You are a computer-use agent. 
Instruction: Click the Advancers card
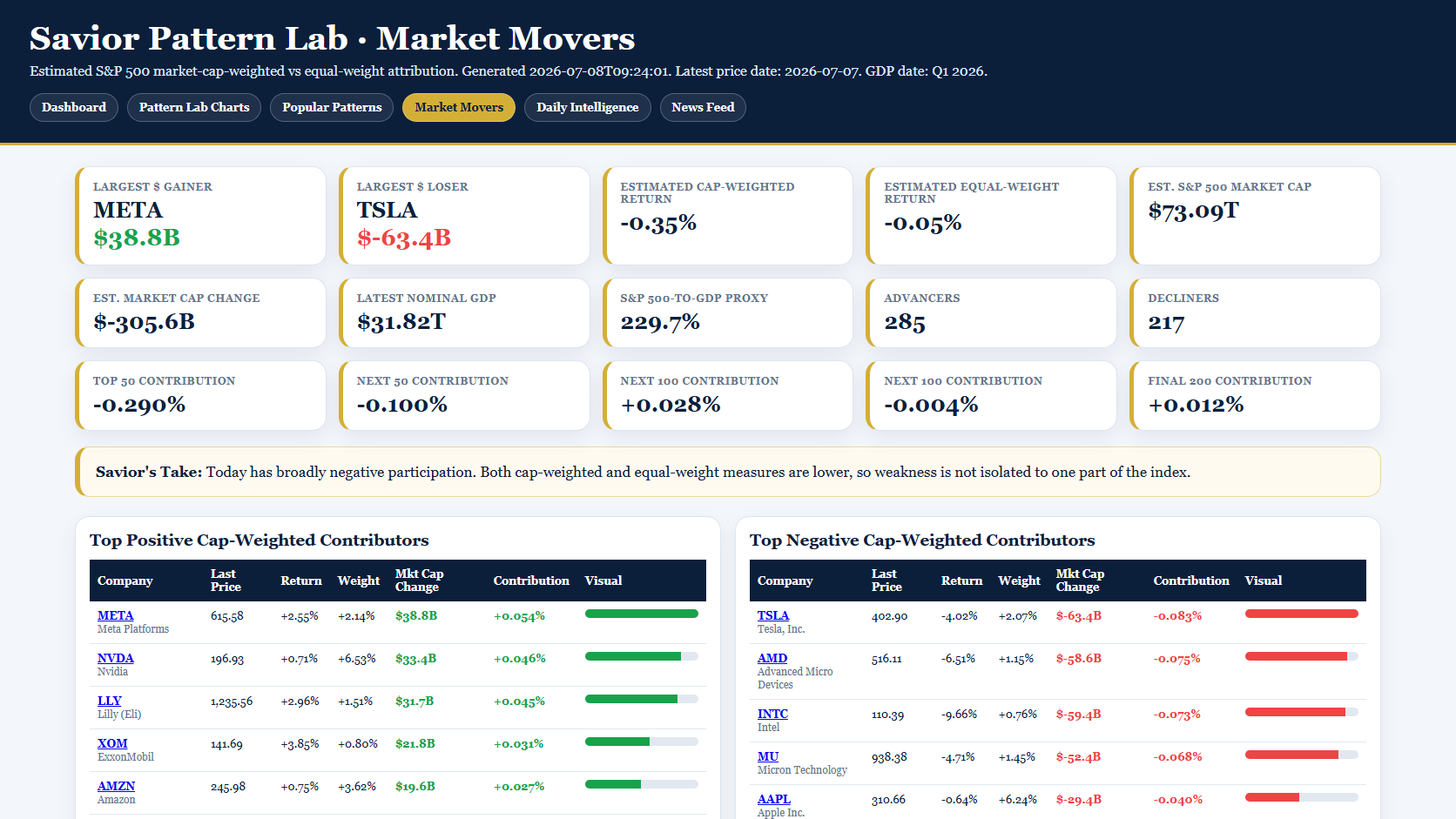(x=992, y=313)
